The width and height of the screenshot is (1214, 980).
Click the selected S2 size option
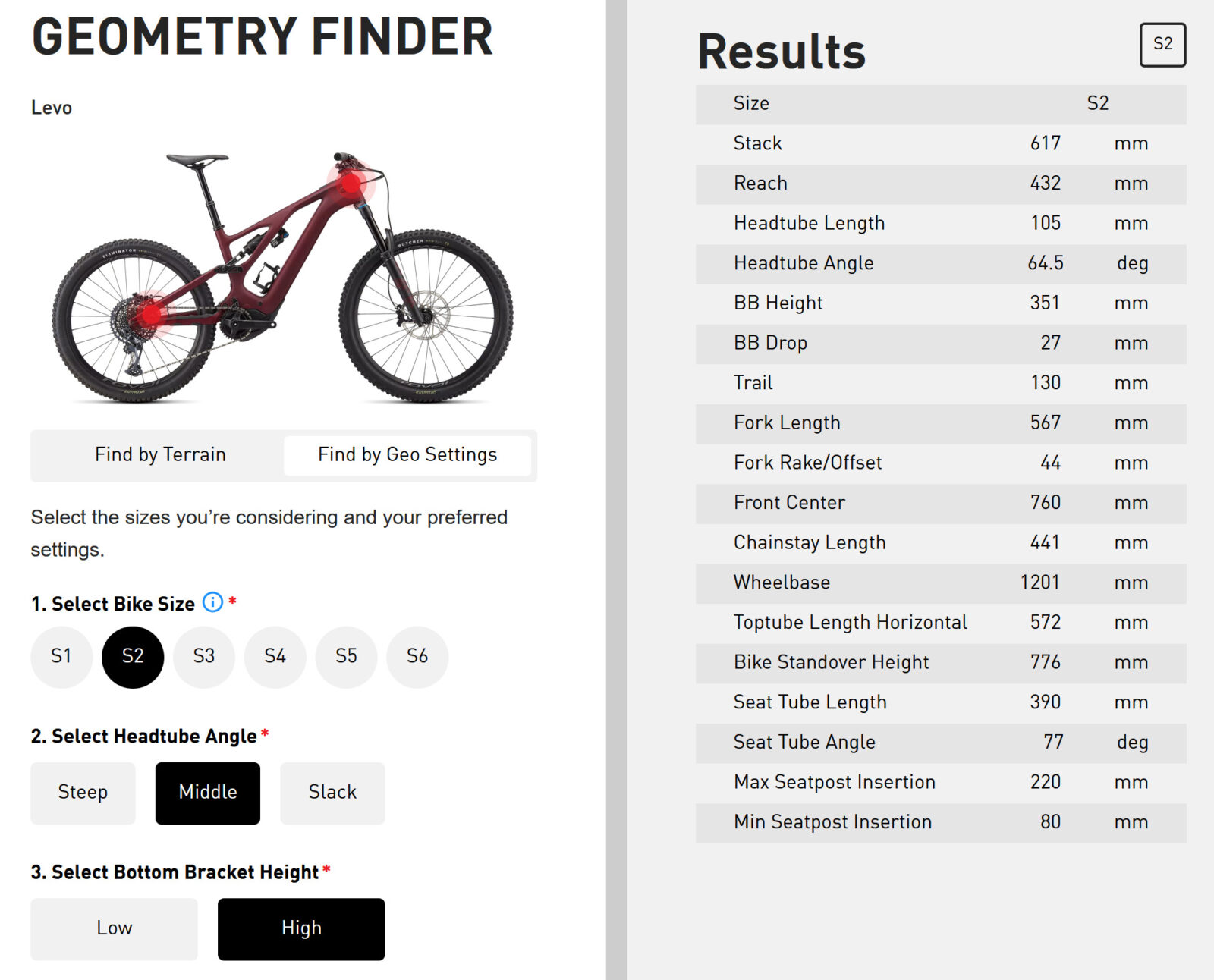pyautogui.click(x=133, y=657)
